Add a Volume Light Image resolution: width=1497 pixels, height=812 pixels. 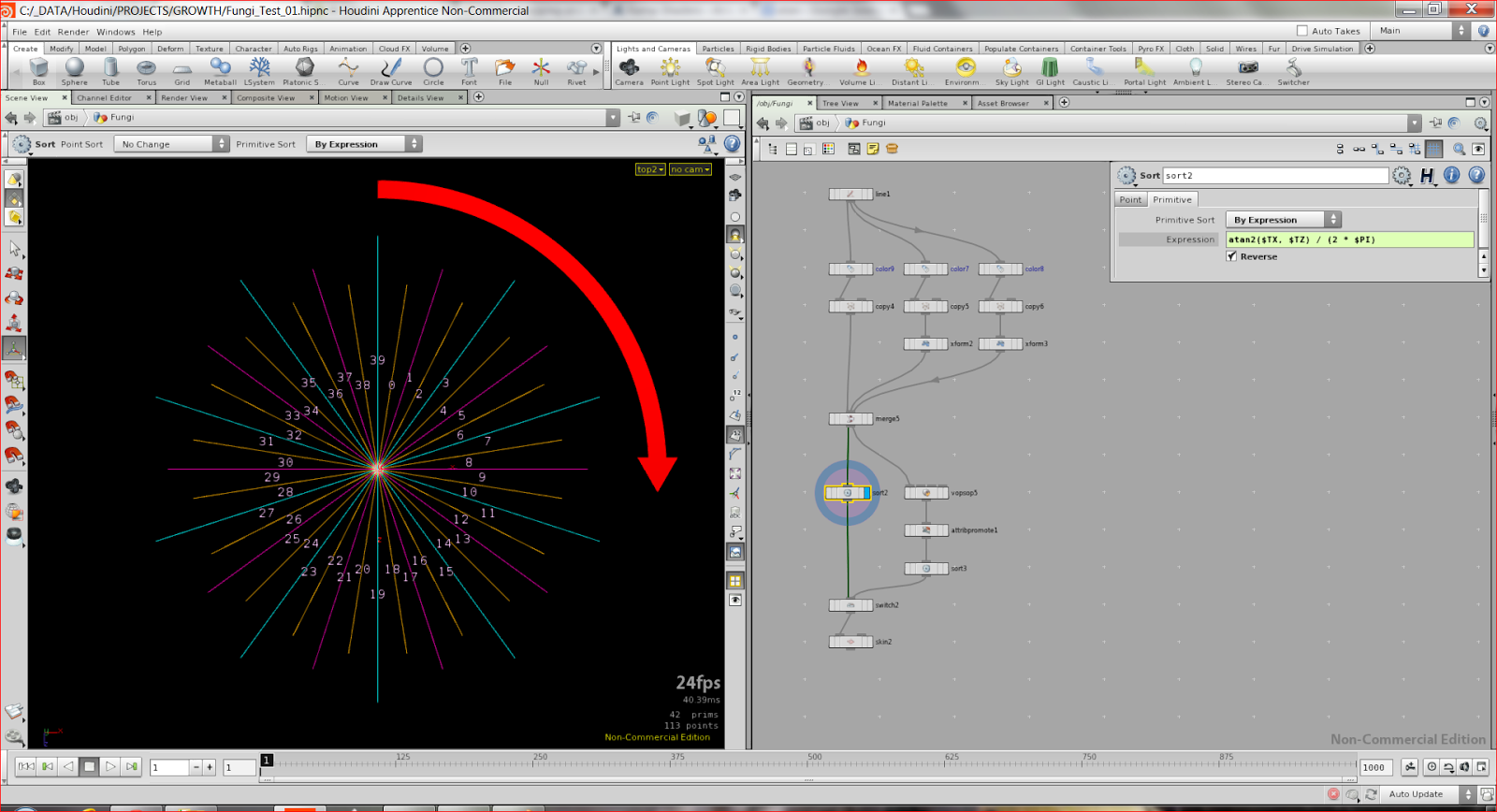point(858,71)
